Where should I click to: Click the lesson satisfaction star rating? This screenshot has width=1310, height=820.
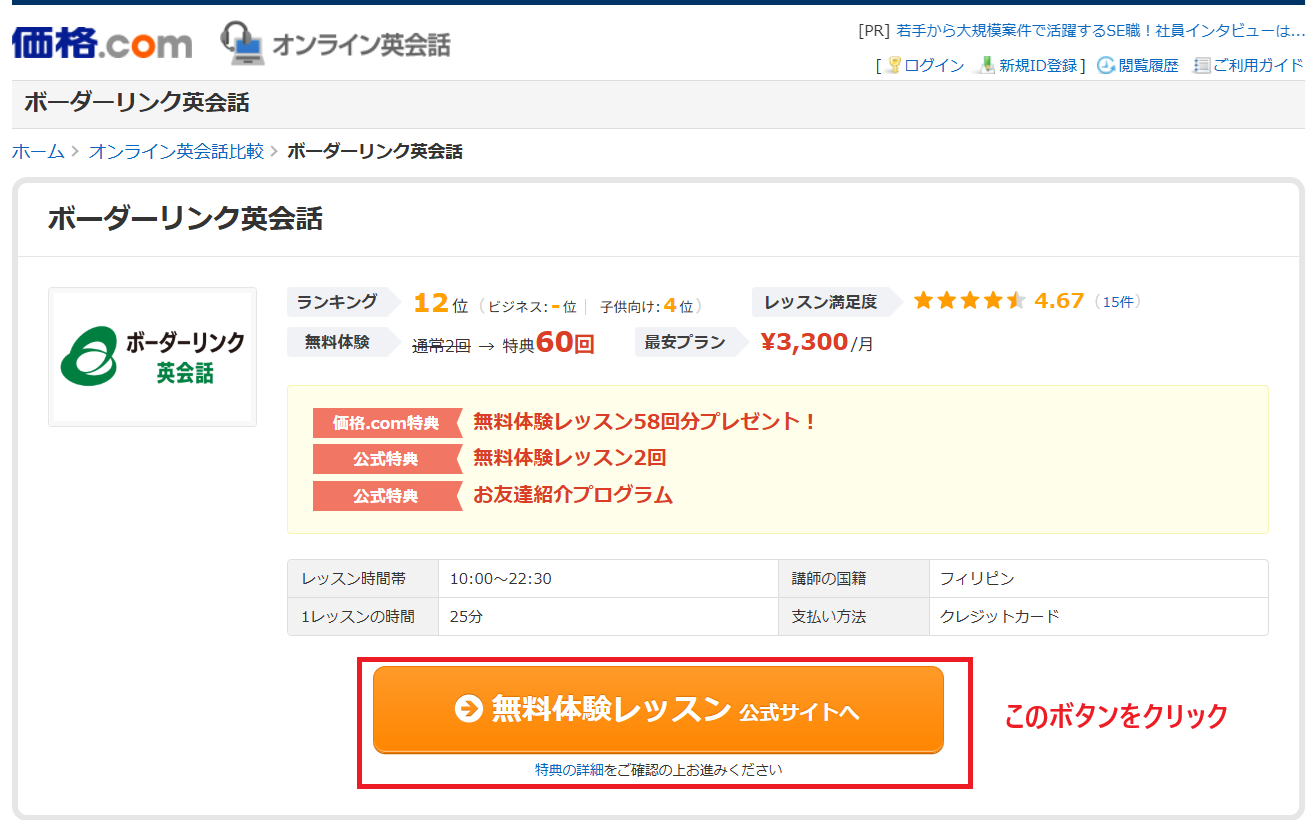tap(969, 301)
